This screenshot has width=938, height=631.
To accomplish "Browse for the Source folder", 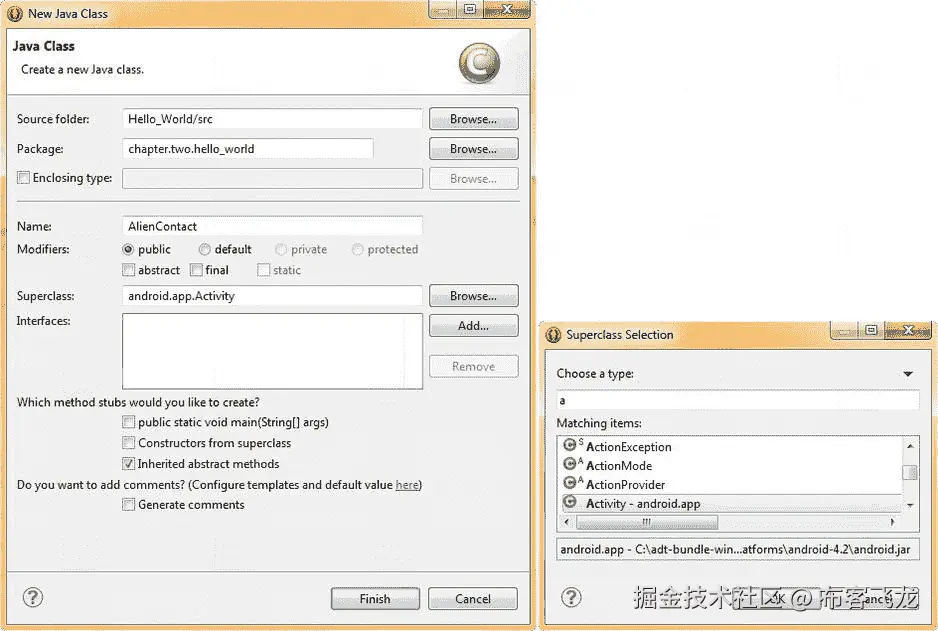I will pos(474,119).
